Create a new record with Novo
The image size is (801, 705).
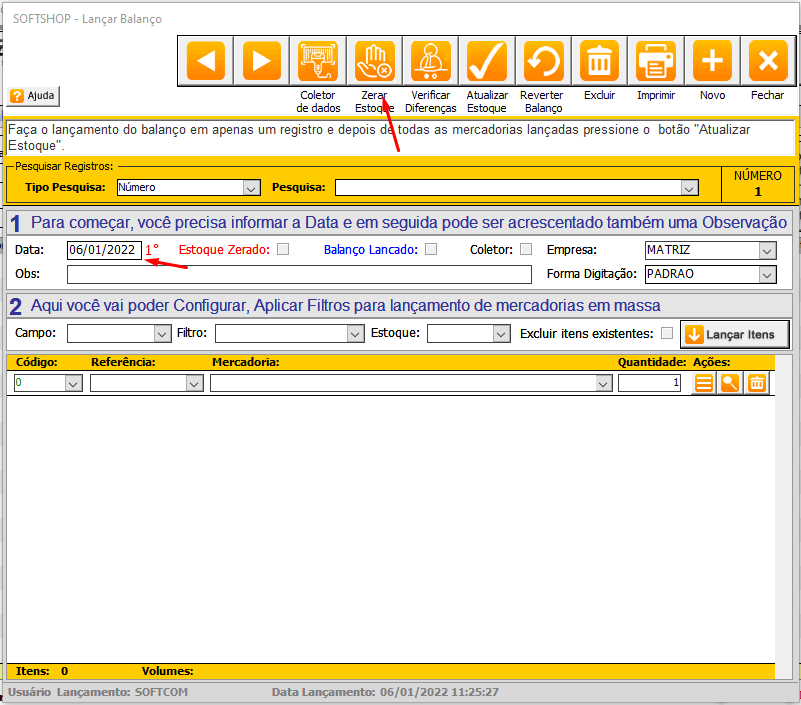point(712,62)
